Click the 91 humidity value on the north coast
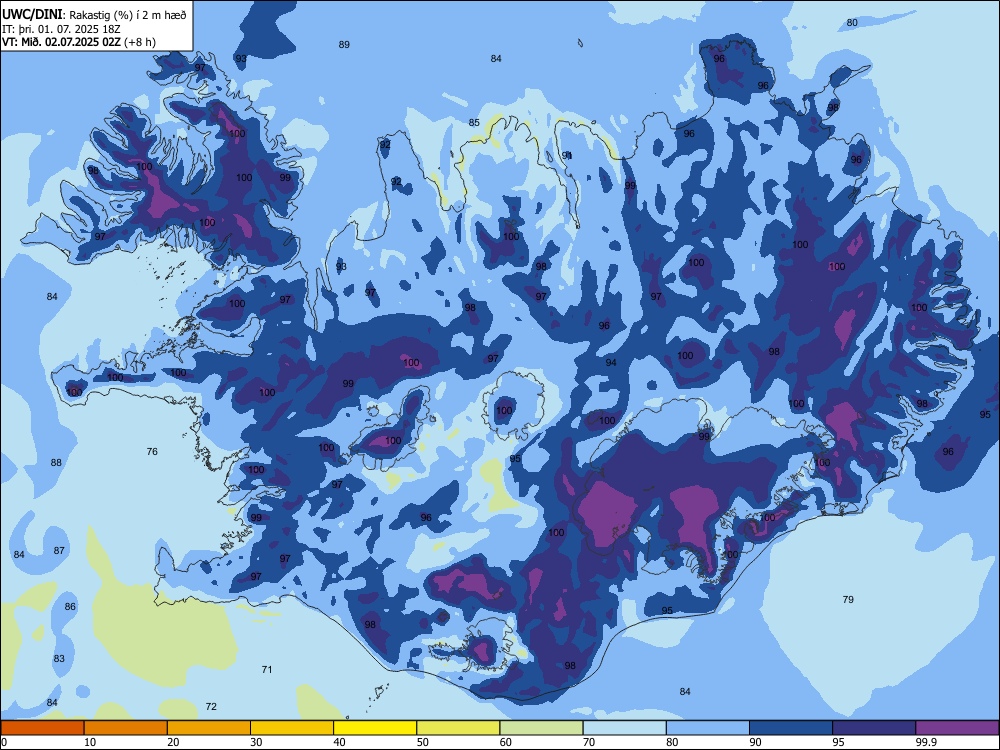The height and width of the screenshot is (750, 1000). (567, 156)
